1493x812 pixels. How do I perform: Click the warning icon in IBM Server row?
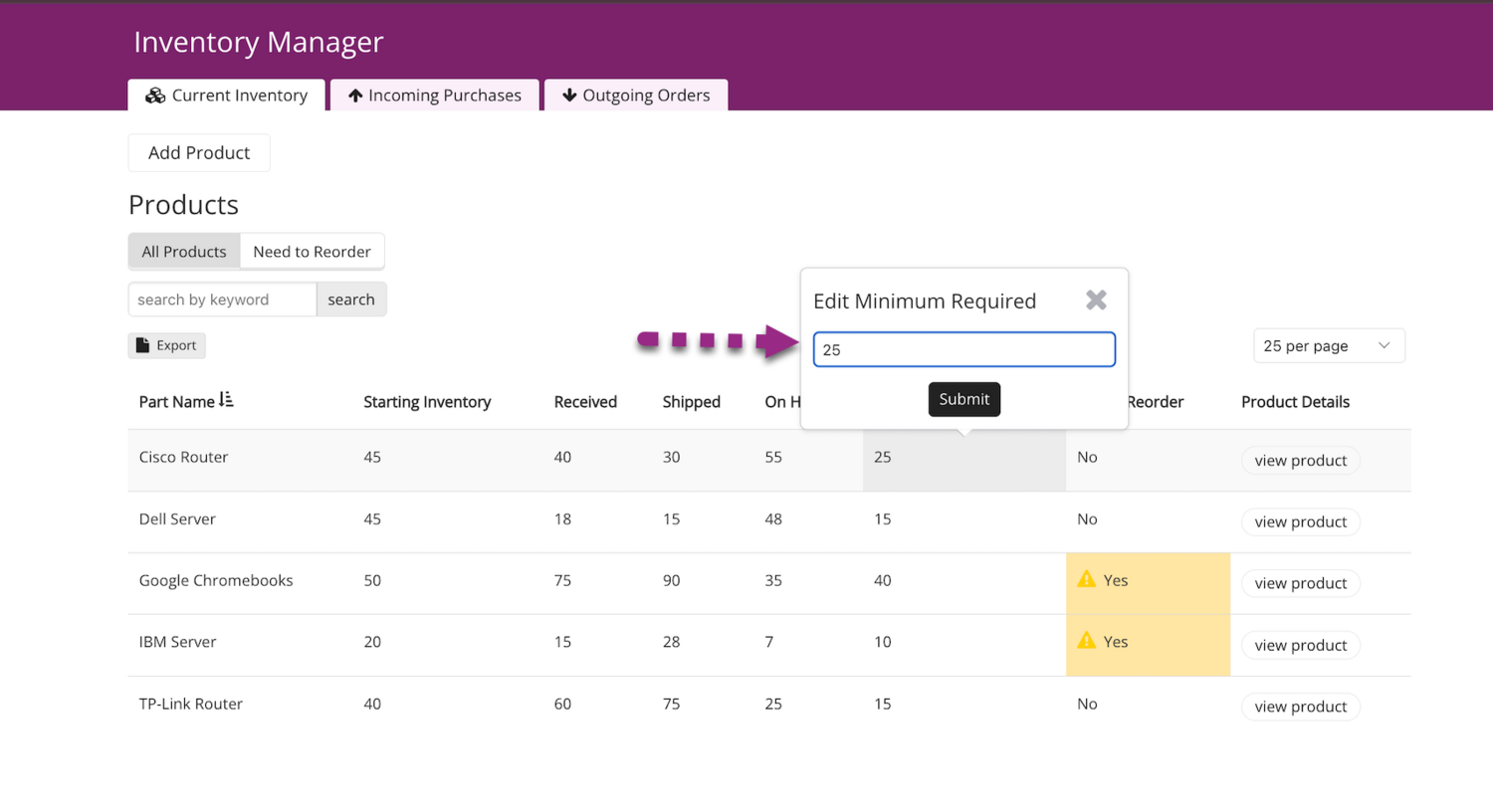(1086, 641)
